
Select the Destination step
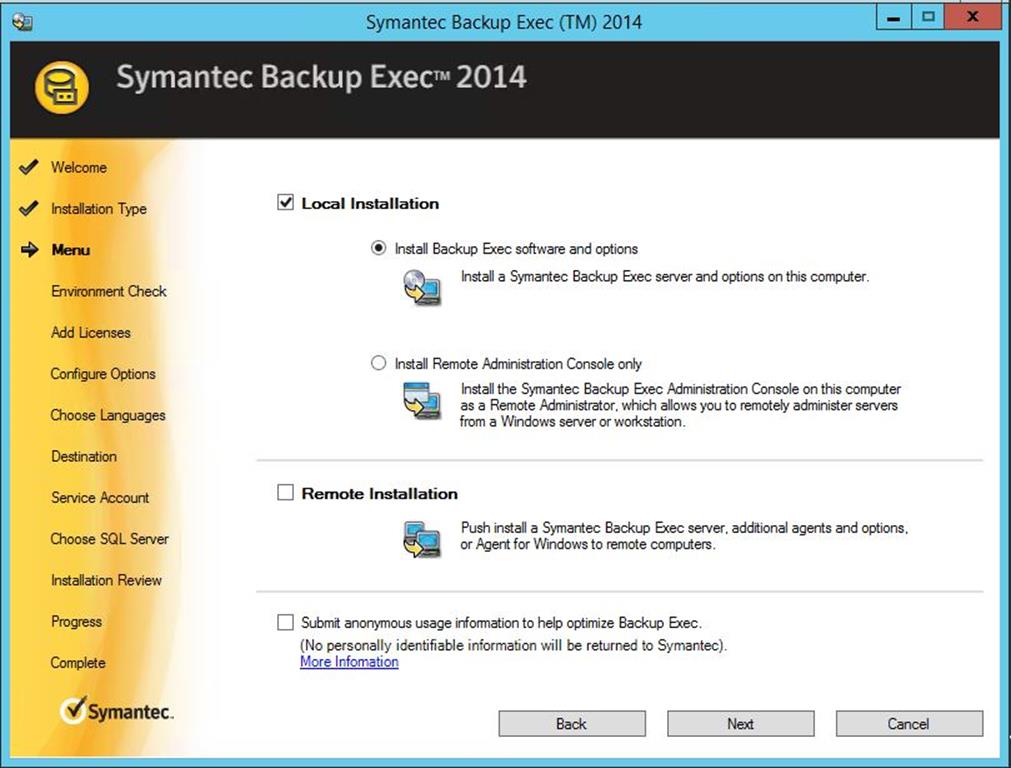pos(84,456)
